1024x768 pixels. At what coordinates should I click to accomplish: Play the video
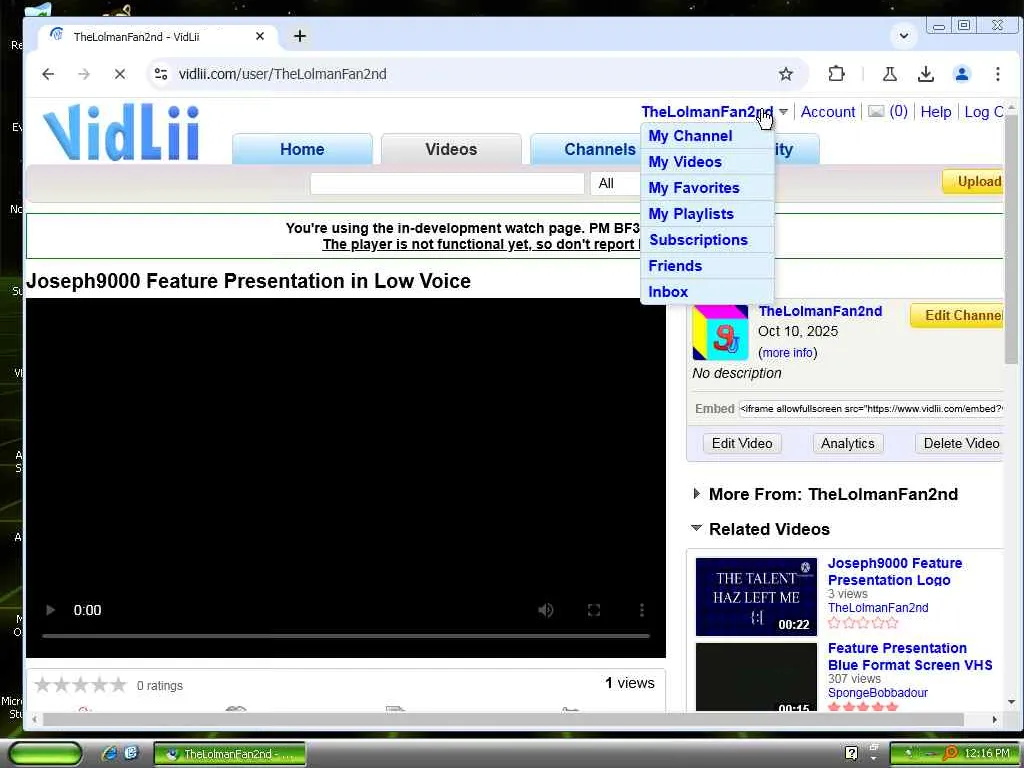[x=50, y=610]
